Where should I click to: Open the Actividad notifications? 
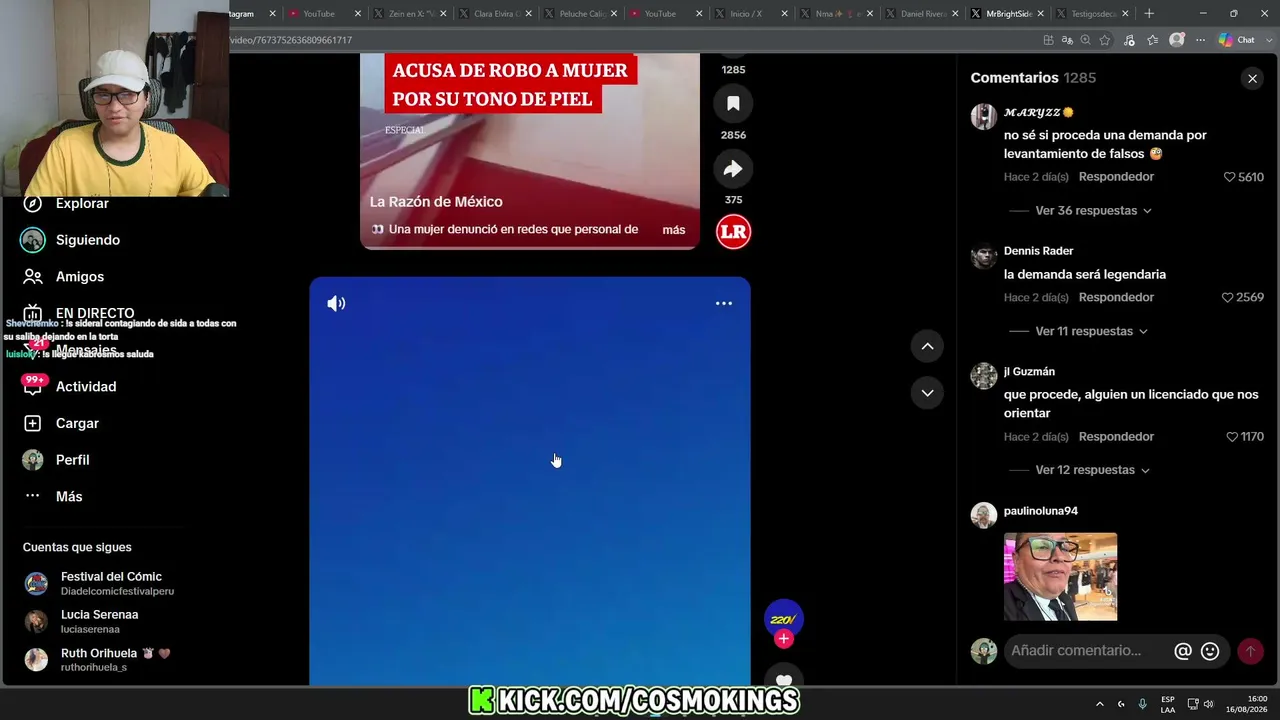pos(70,387)
